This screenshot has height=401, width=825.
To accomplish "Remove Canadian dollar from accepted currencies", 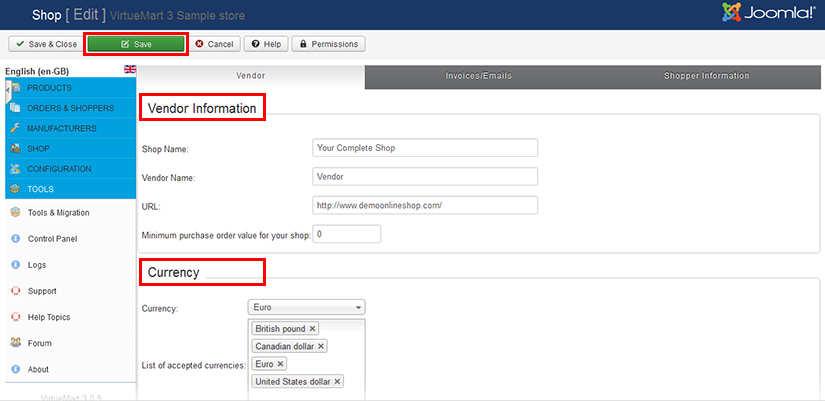I will tap(321, 347).
